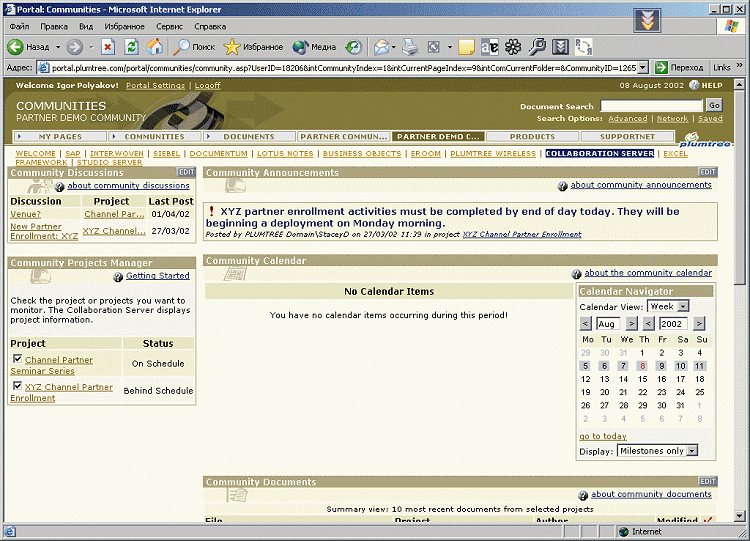Click help icon beside about community announcements

pyautogui.click(x=562, y=186)
